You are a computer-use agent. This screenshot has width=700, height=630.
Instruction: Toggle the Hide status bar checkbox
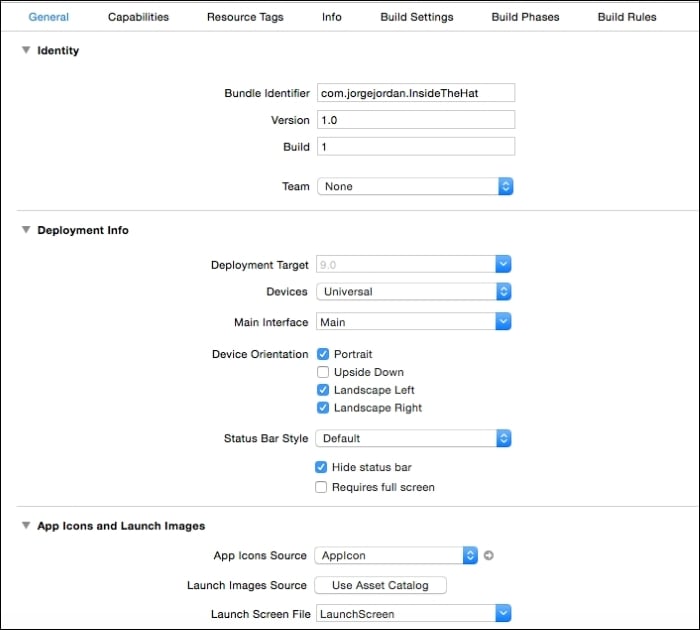(x=321, y=467)
